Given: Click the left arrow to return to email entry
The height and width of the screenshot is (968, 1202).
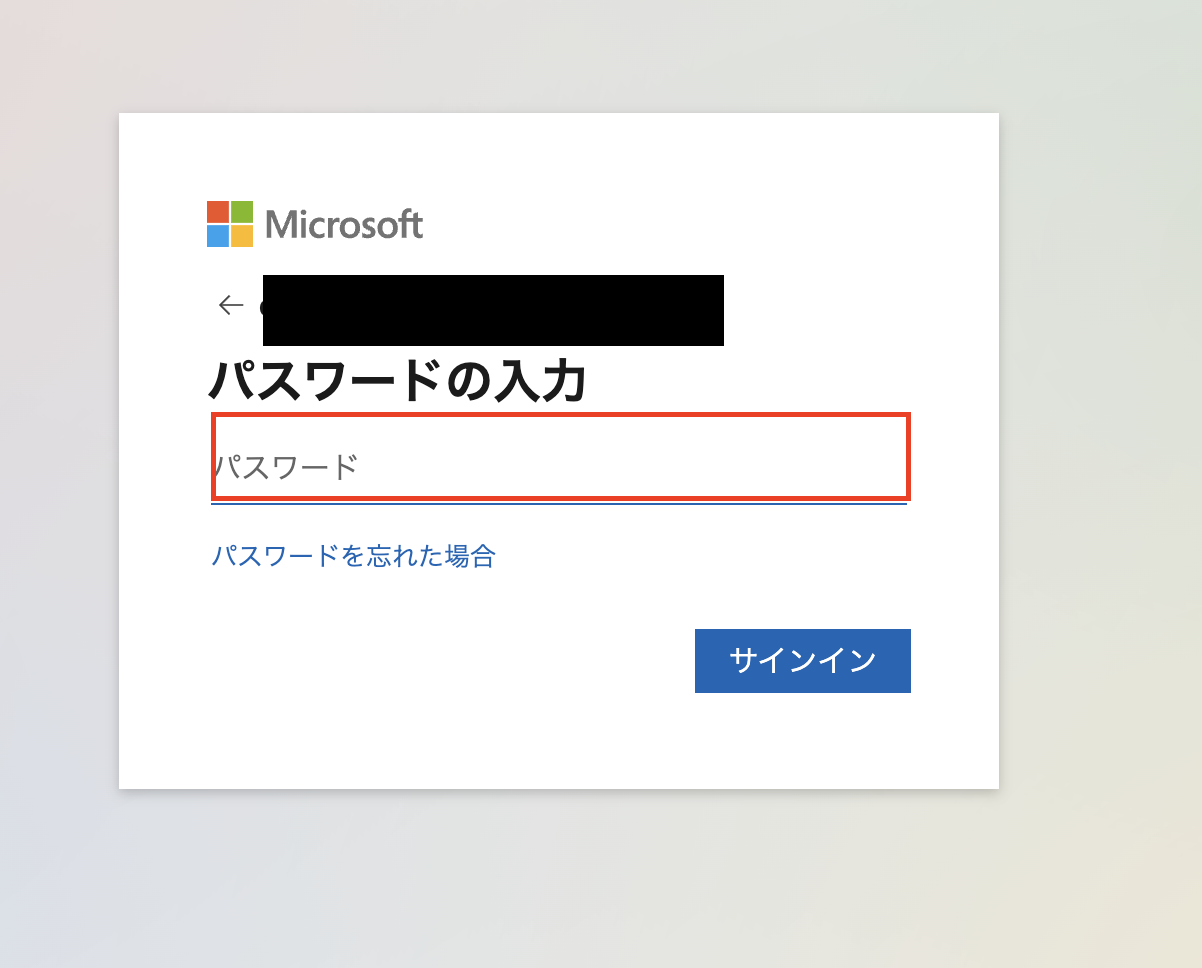Looking at the screenshot, I should click(x=230, y=305).
